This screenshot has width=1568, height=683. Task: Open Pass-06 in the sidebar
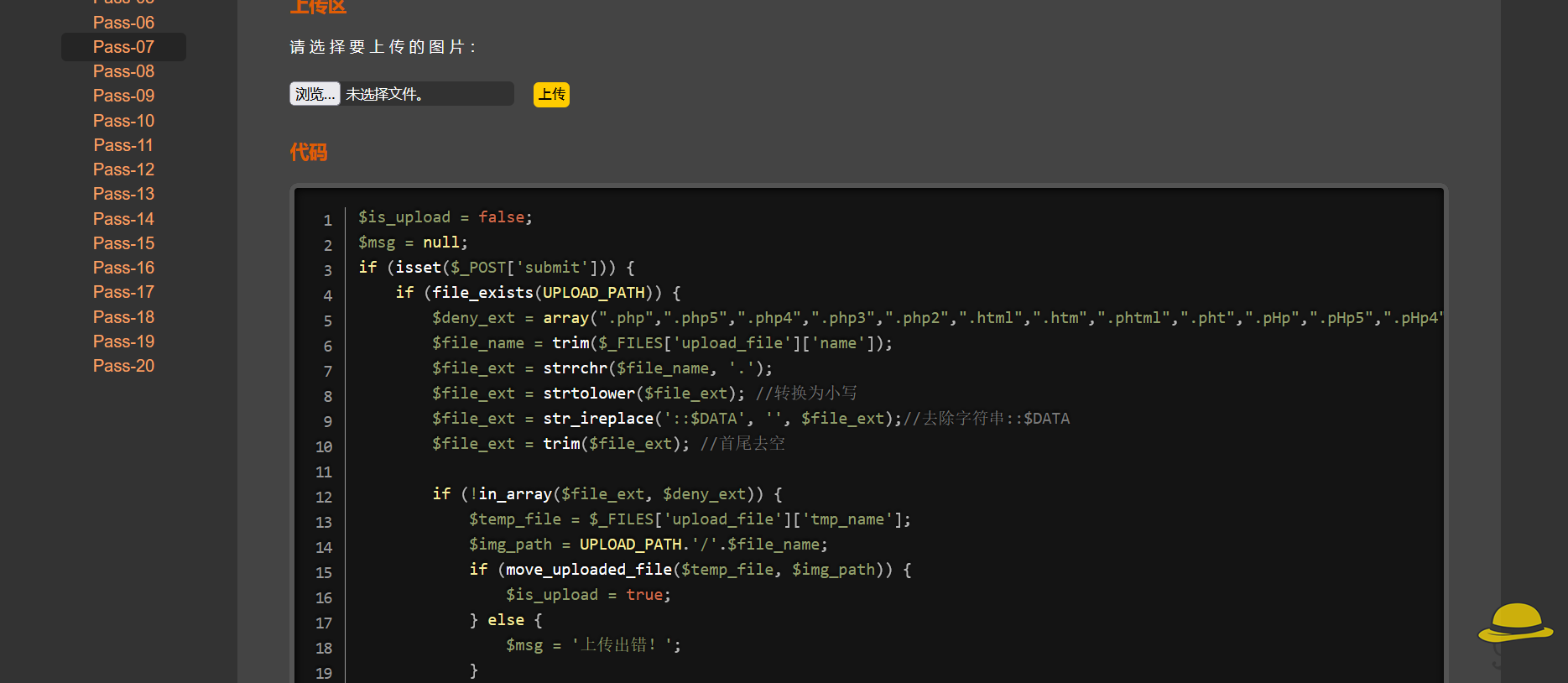pyautogui.click(x=123, y=23)
